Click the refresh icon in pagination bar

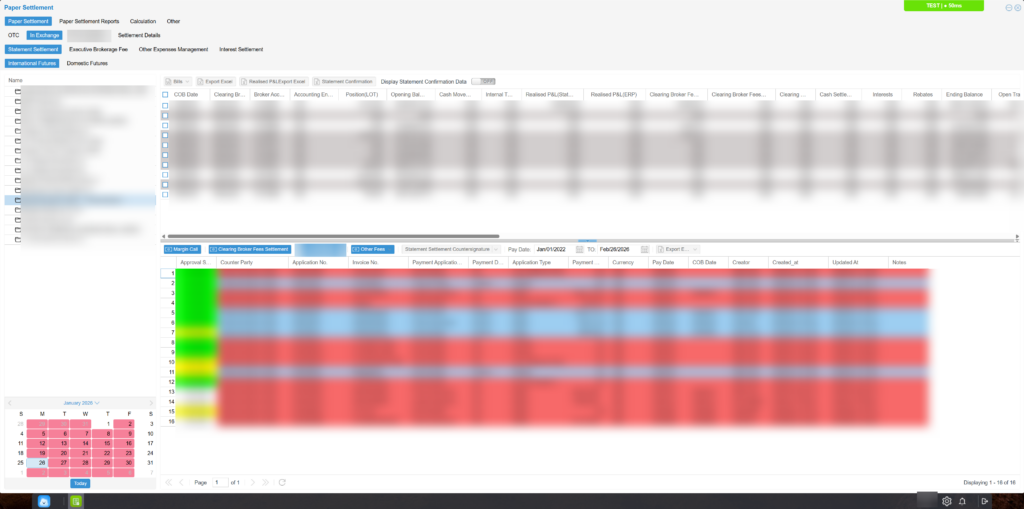tap(283, 482)
